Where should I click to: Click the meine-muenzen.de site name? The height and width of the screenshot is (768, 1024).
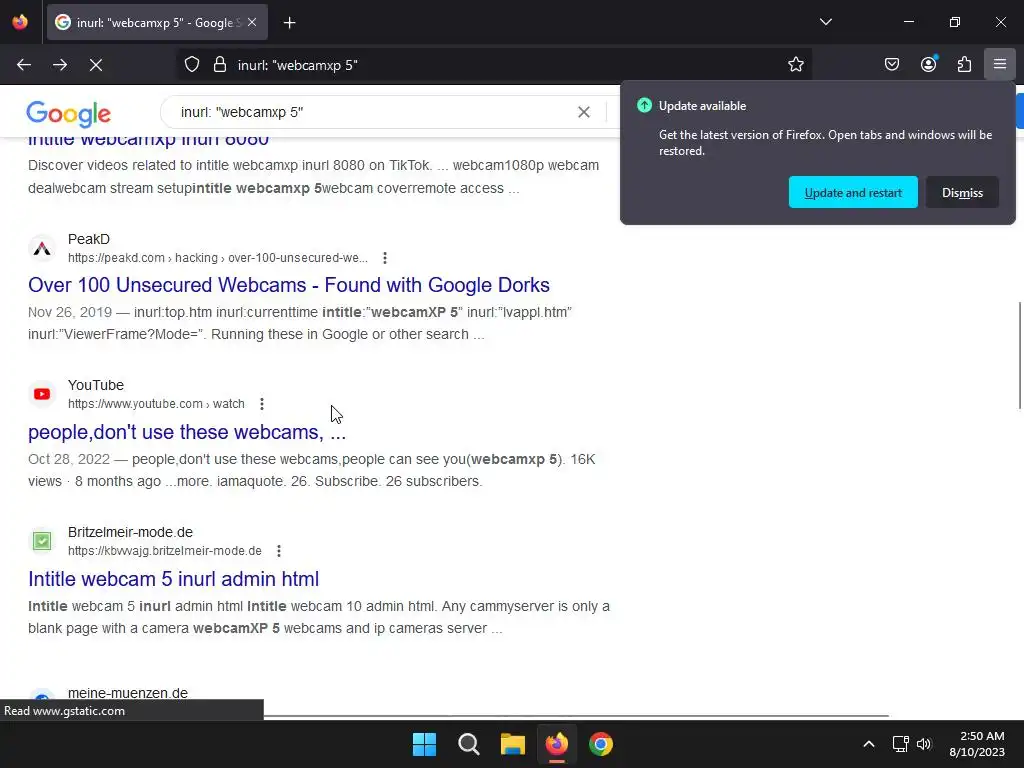coord(128,693)
